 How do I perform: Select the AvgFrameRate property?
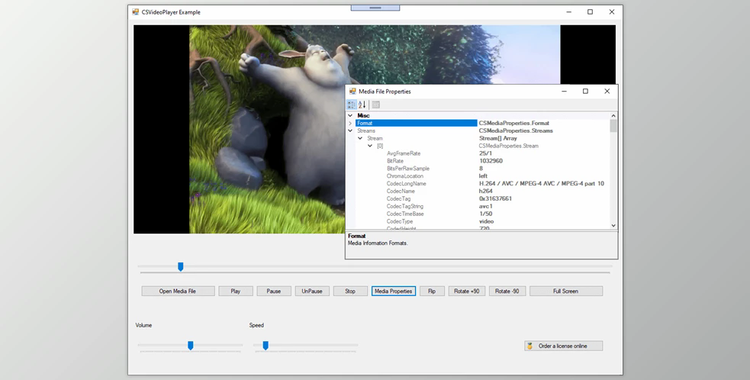(404, 154)
